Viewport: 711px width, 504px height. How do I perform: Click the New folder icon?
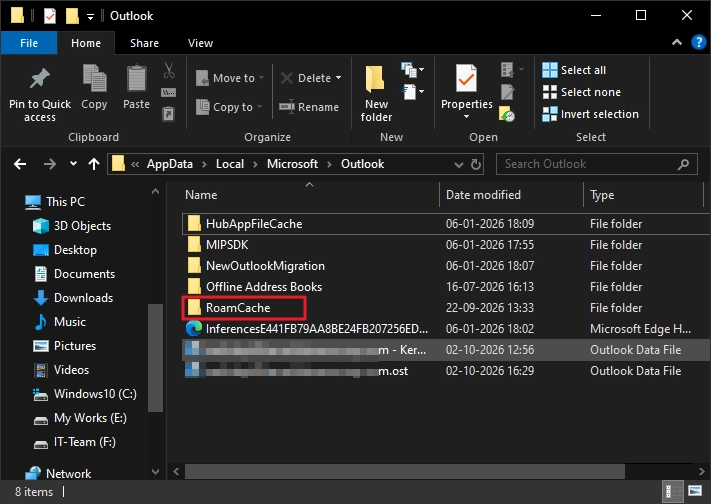[x=375, y=79]
